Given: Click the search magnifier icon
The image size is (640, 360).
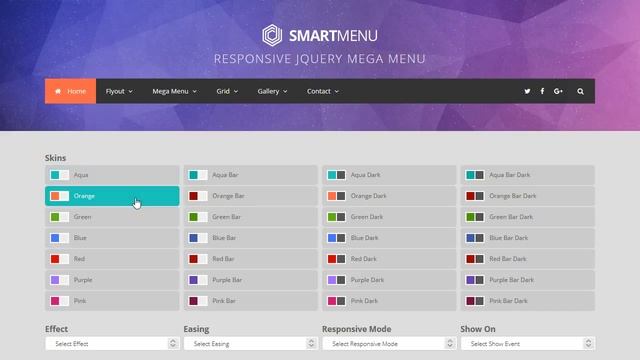Looking at the screenshot, I should coord(580,91).
